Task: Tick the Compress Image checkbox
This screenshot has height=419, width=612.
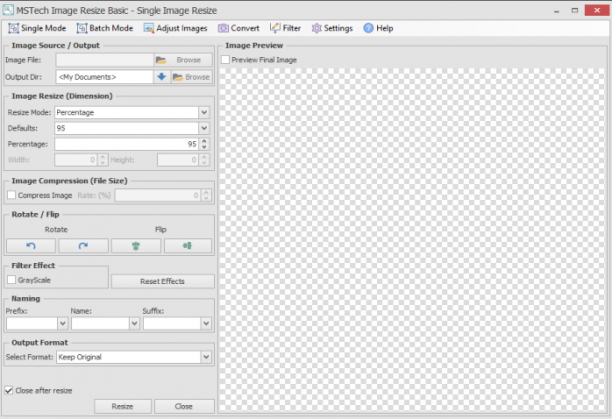Action: (11, 195)
